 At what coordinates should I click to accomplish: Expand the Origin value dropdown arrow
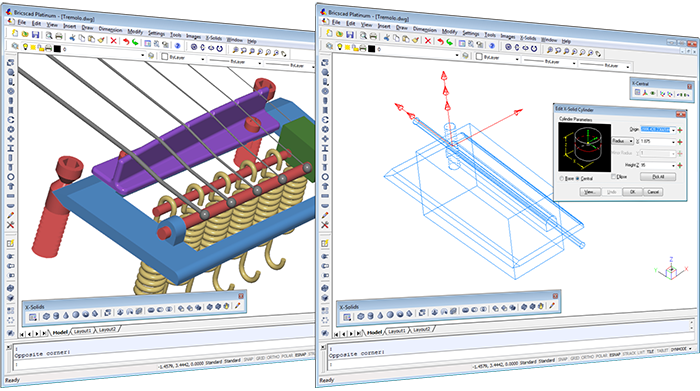(x=674, y=130)
